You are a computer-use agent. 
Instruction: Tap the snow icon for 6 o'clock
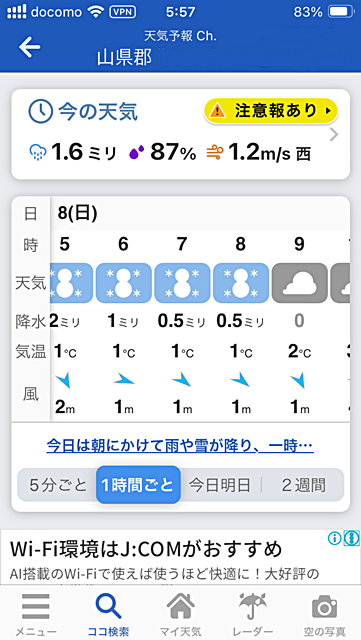(123, 282)
